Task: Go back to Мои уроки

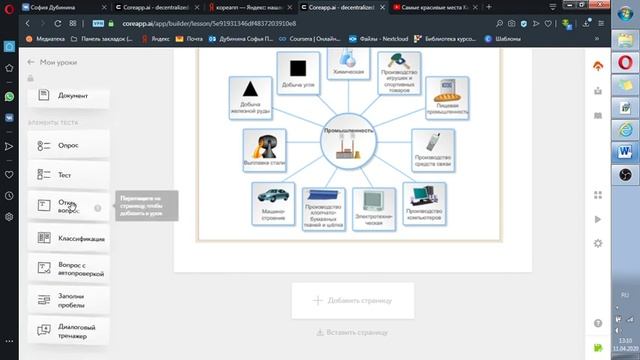Action: [52, 62]
